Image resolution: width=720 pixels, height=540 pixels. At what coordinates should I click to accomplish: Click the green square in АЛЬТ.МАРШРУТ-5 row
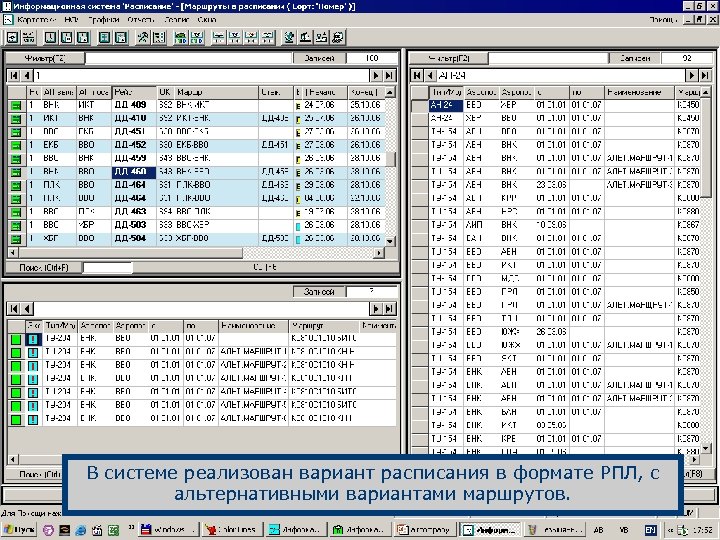[16, 406]
